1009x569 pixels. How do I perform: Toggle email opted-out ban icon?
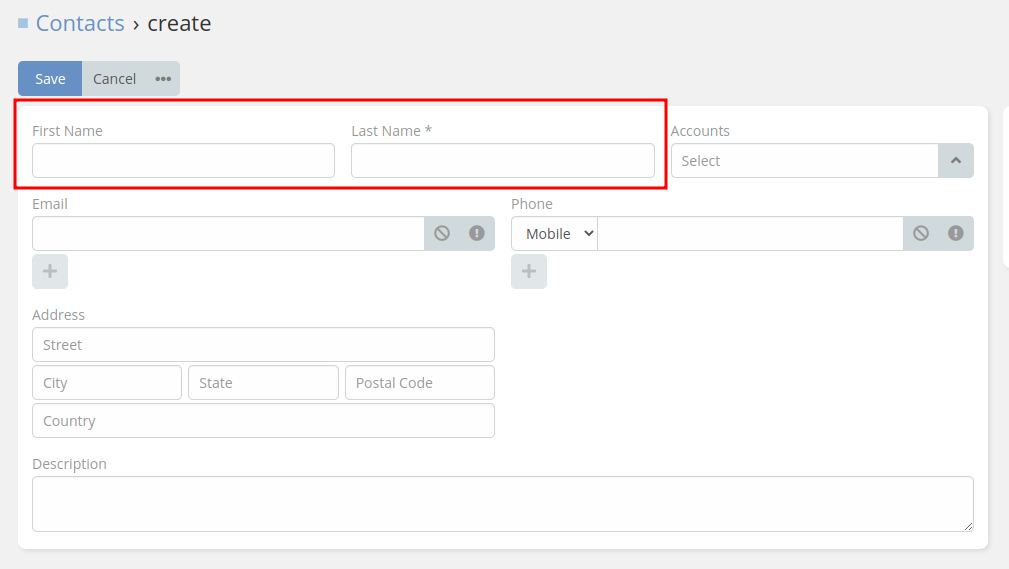click(x=442, y=233)
